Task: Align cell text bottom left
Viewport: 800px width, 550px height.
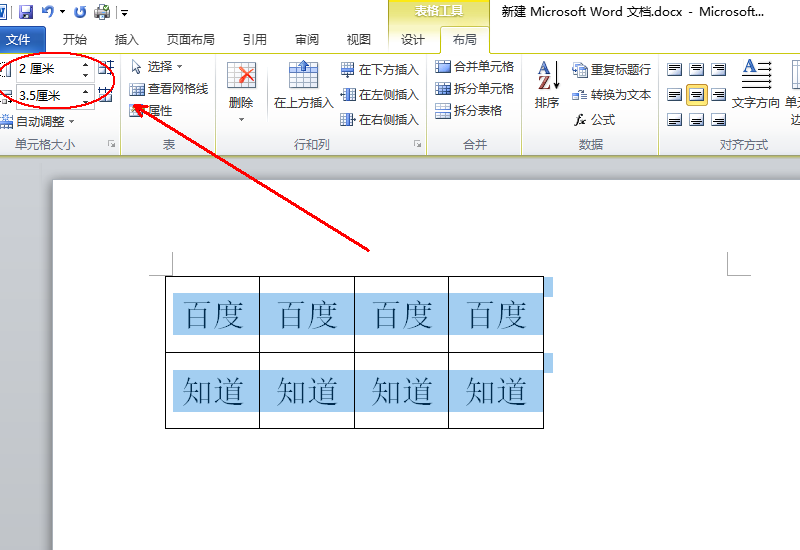Action: click(674, 120)
